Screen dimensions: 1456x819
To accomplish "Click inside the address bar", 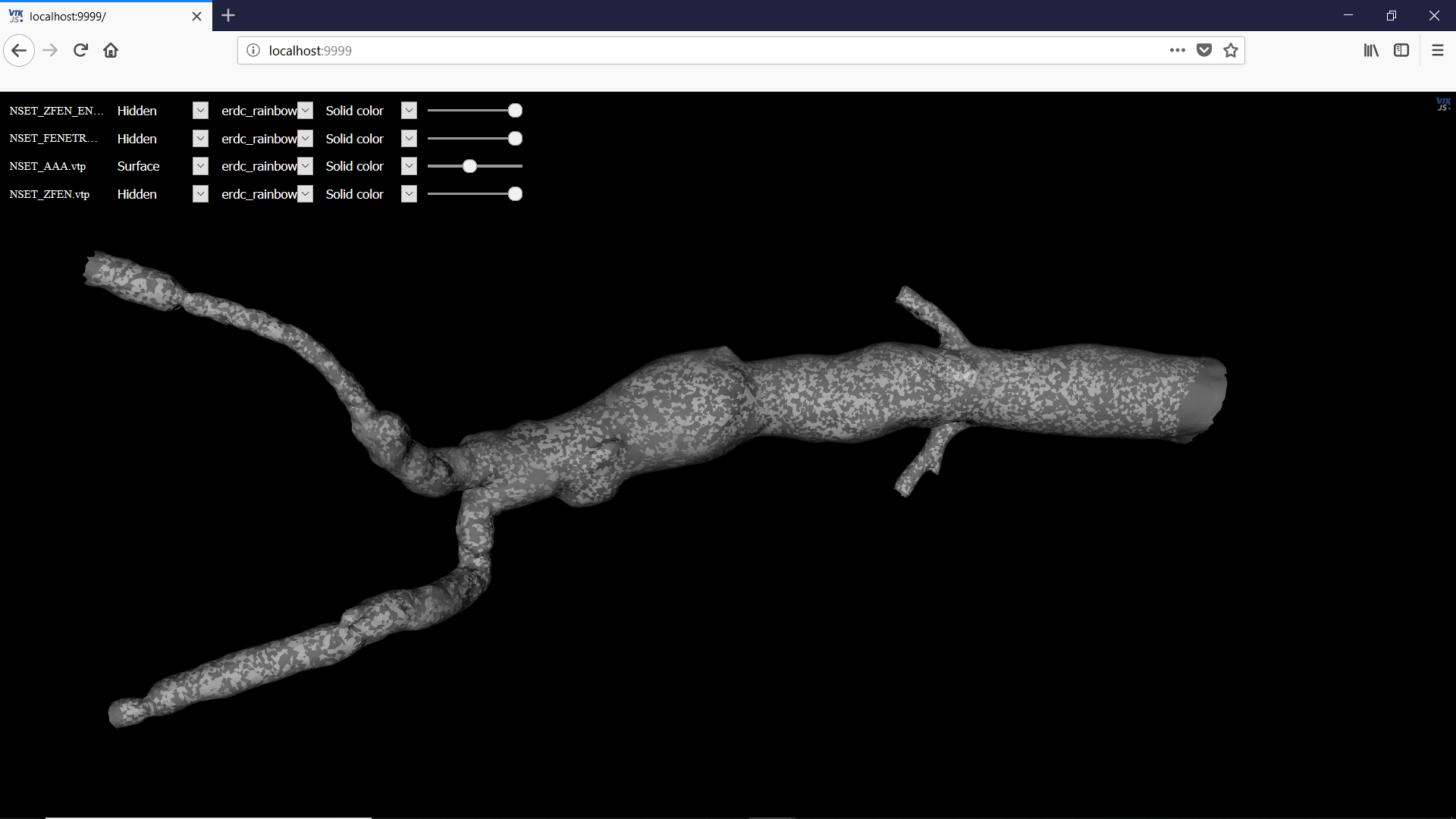I will [x=682, y=50].
